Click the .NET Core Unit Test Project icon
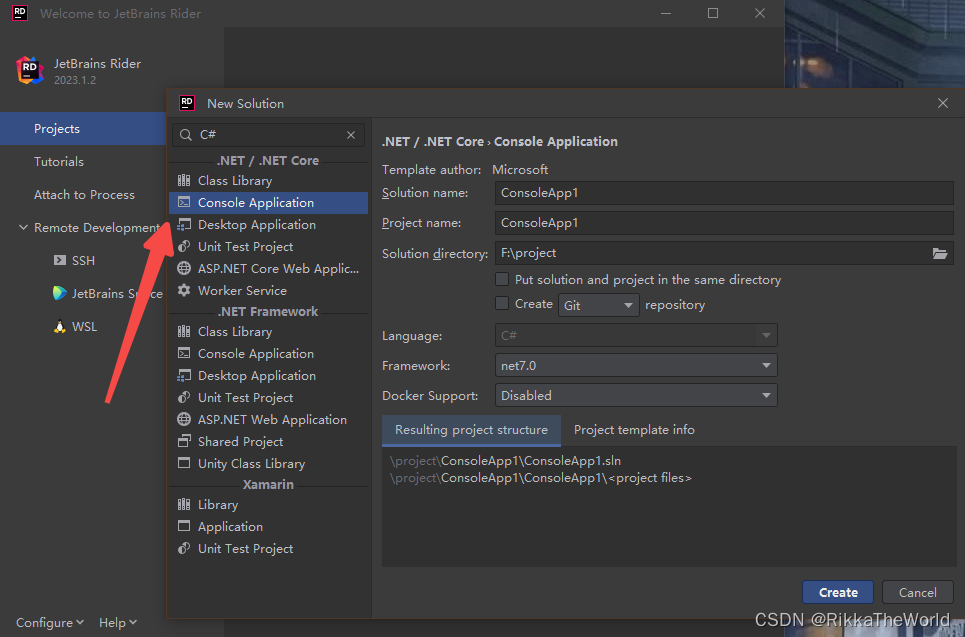Image resolution: width=965 pixels, height=637 pixels. click(183, 246)
